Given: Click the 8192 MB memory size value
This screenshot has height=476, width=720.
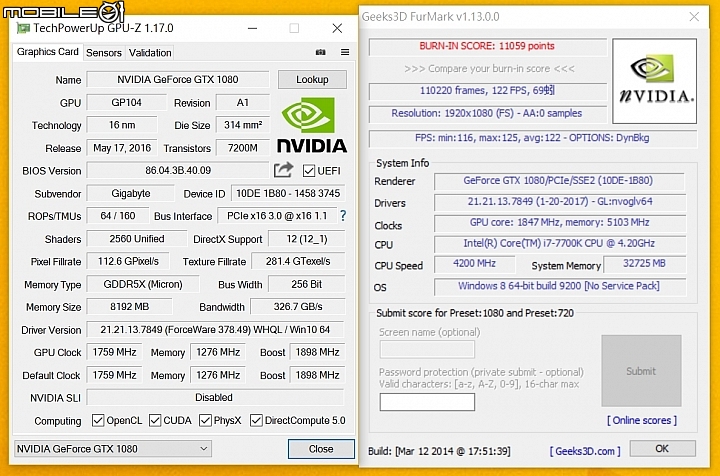Looking at the screenshot, I should (x=129, y=307).
